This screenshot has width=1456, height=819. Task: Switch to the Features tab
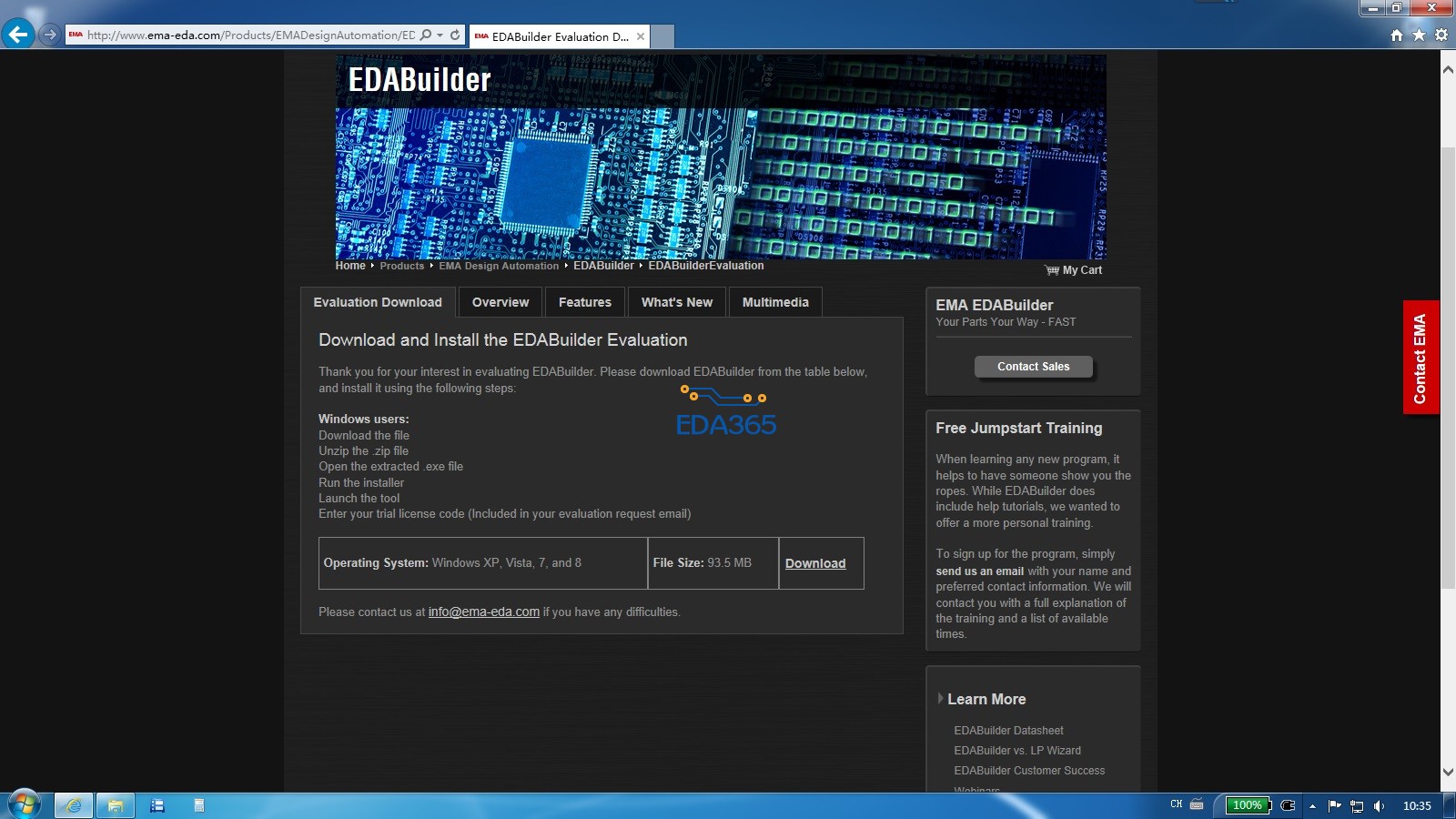[585, 302]
